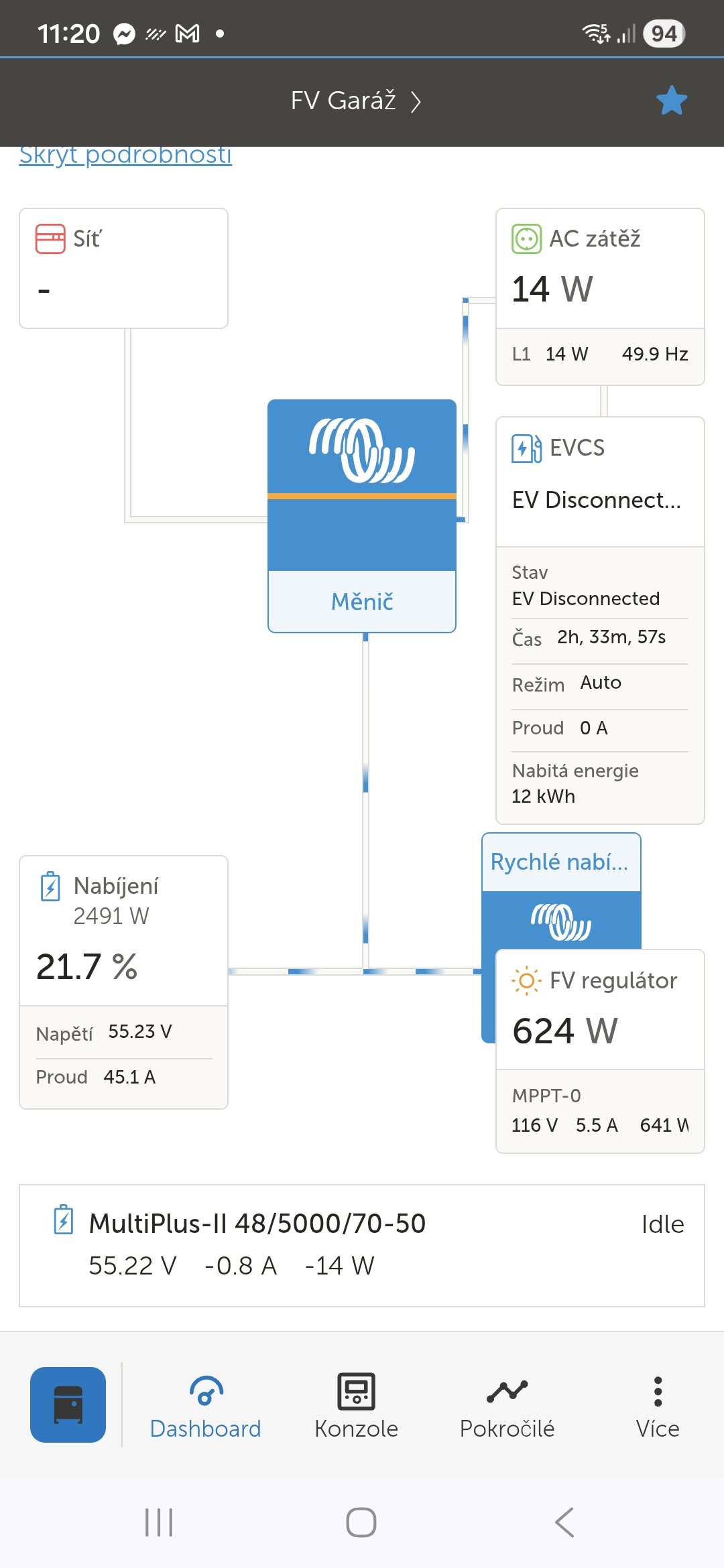Click the Skrýt podrobnosti link
Screen dimensions: 724x1568
tap(125, 155)
